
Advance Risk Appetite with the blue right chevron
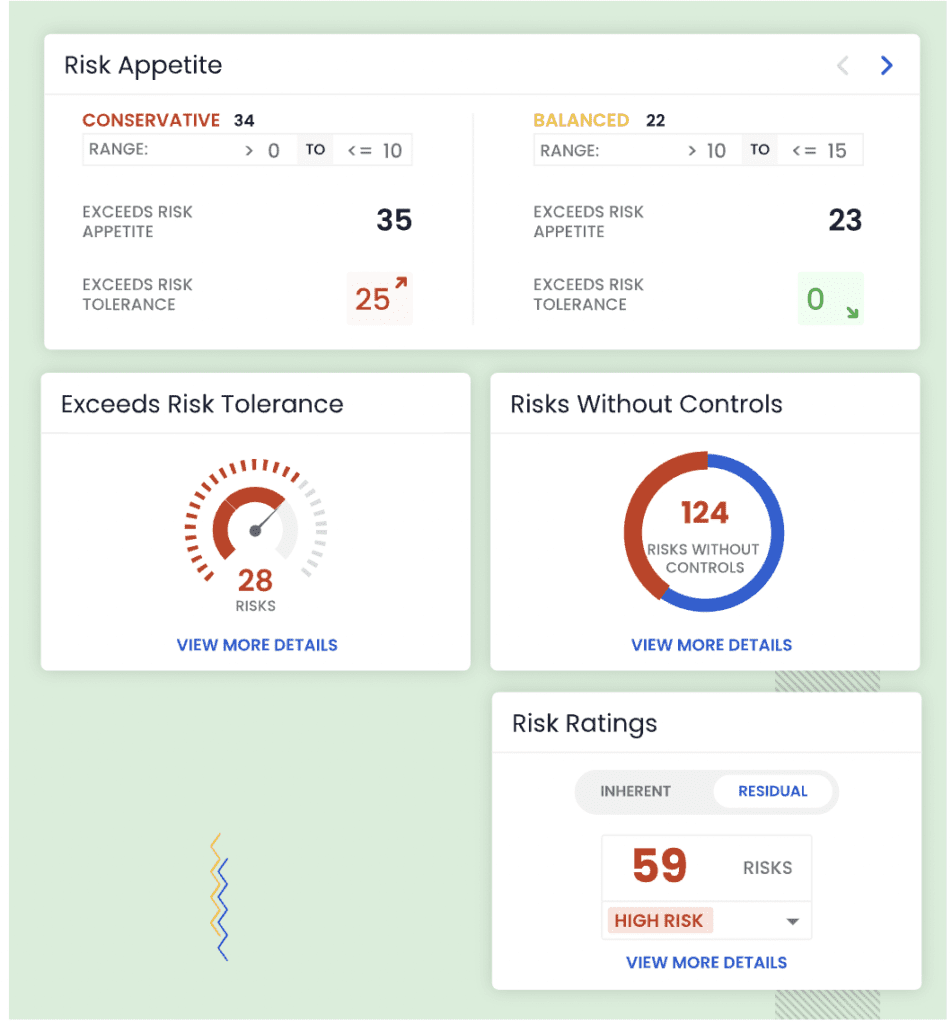[x=887, y=65]
